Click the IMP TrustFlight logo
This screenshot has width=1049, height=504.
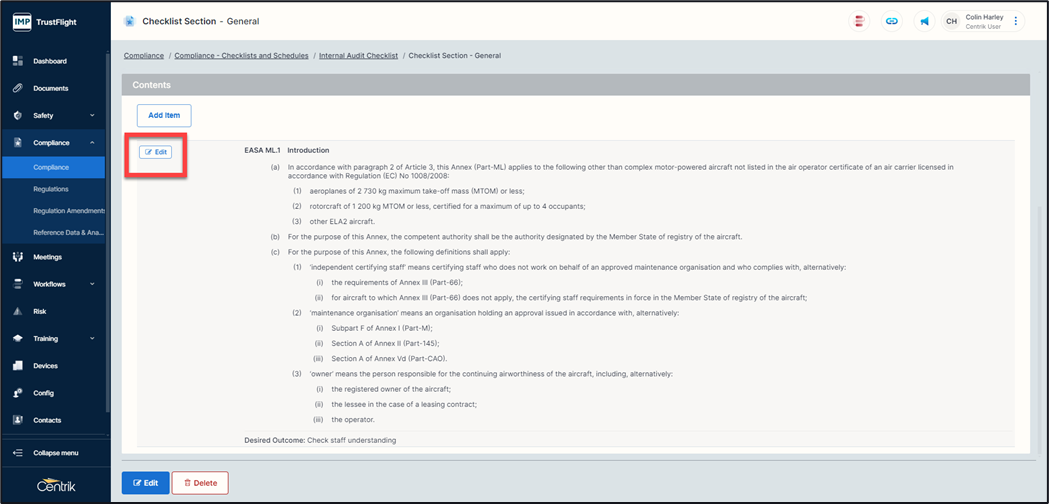pyautogui.click(x=45, y=22)
